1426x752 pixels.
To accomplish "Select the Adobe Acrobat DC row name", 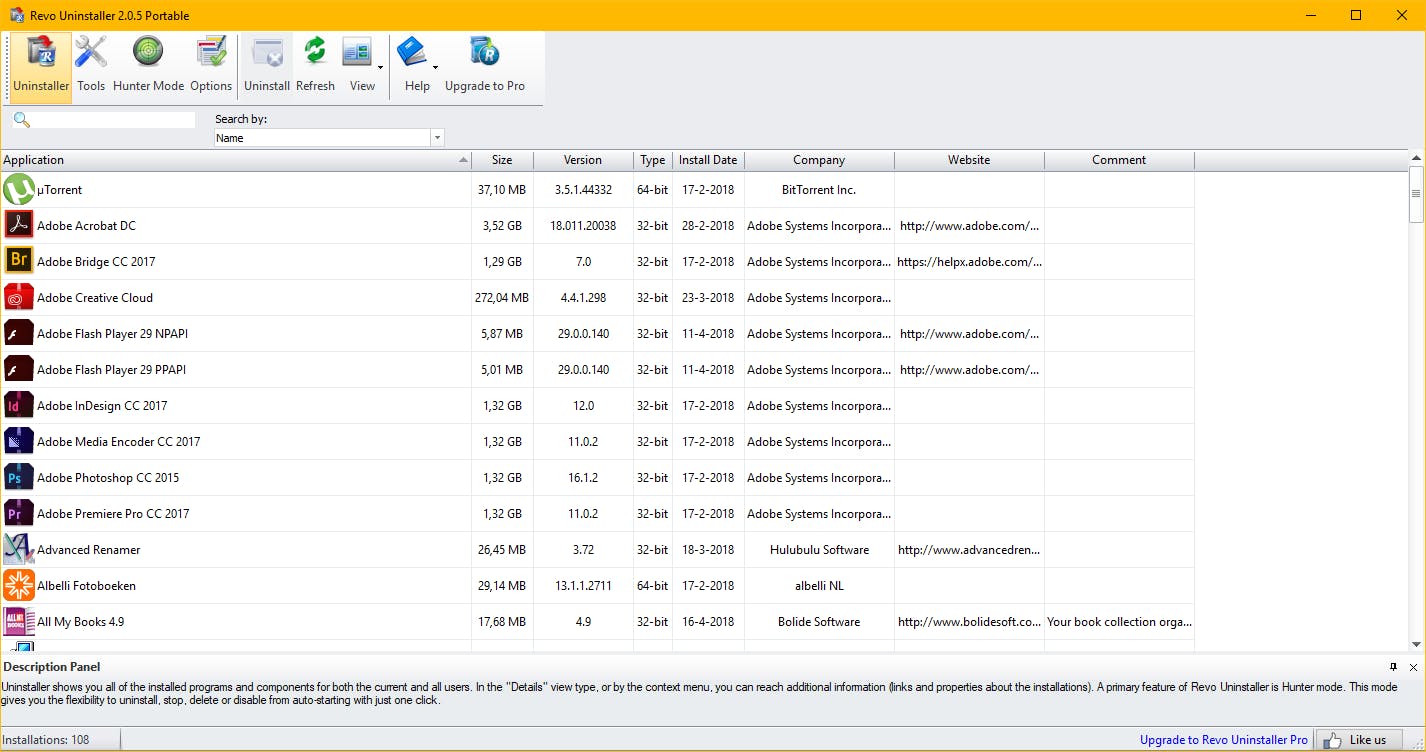I will pyautogui.click(x=86, y=226).
